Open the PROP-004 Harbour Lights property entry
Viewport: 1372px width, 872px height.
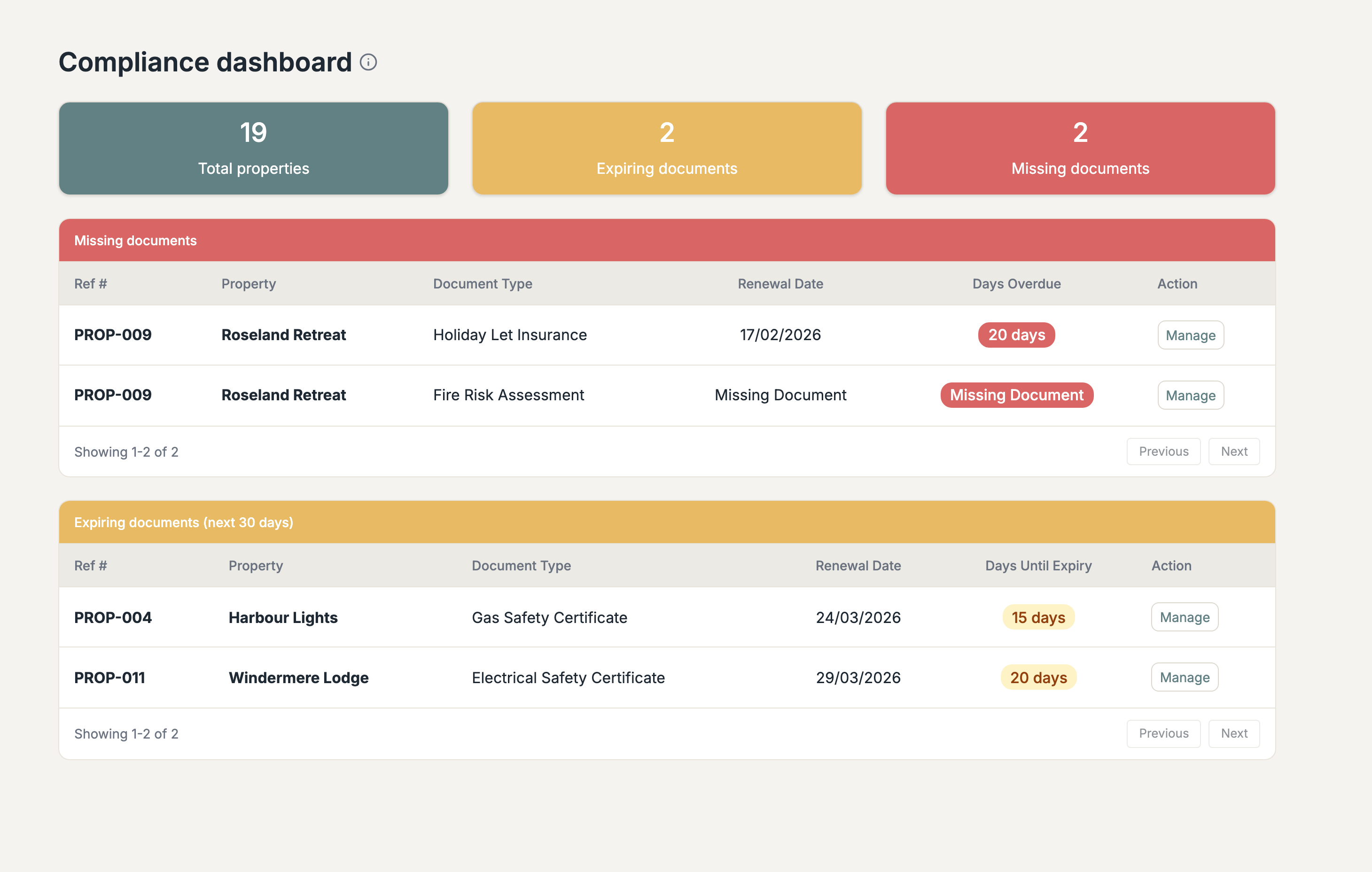(113, 617)
